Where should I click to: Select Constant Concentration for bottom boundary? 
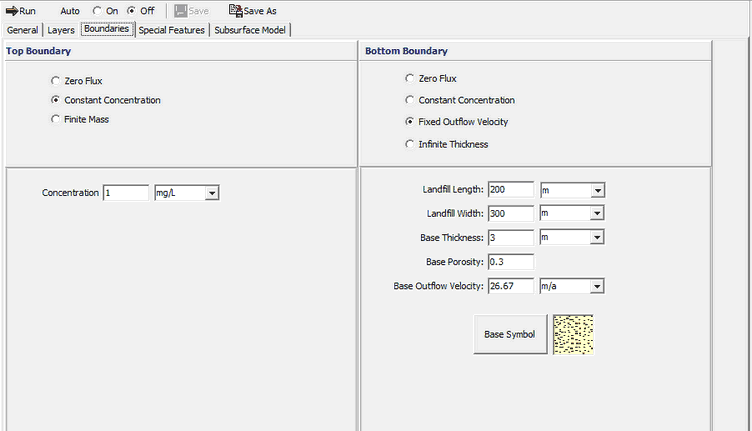[x=409, y=100]
